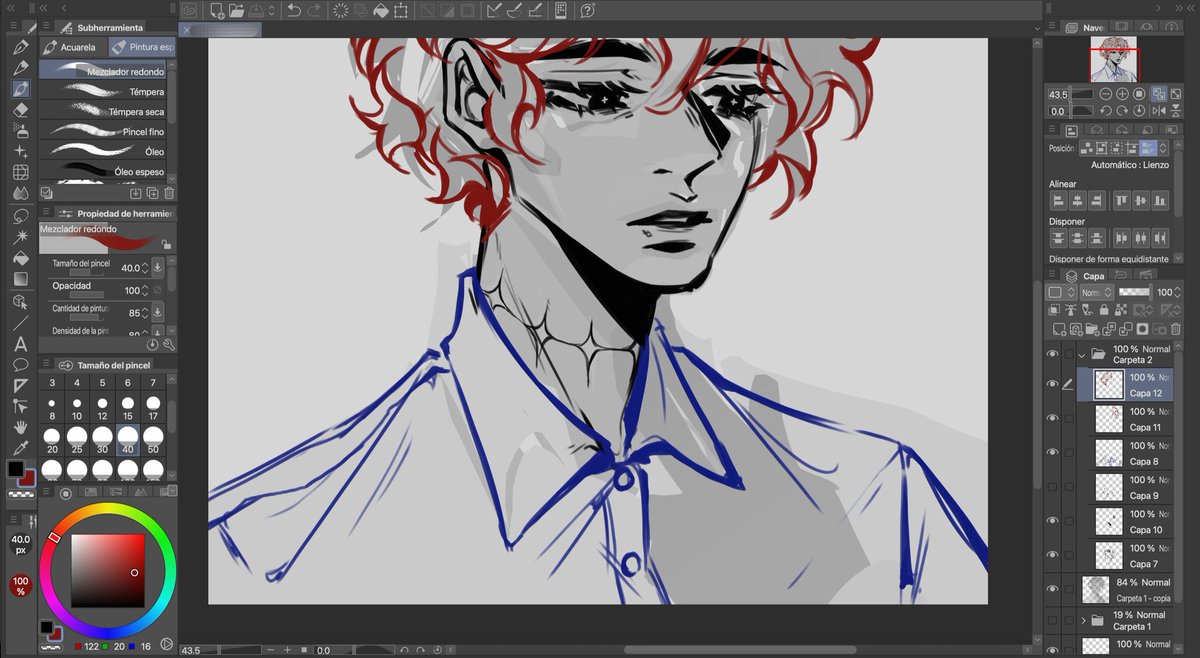The width and height of the screenshot is (1200, 658).
Task: Toggle visibility of Carpeta 1 - copia
Action: click(x=1052, y=589)
